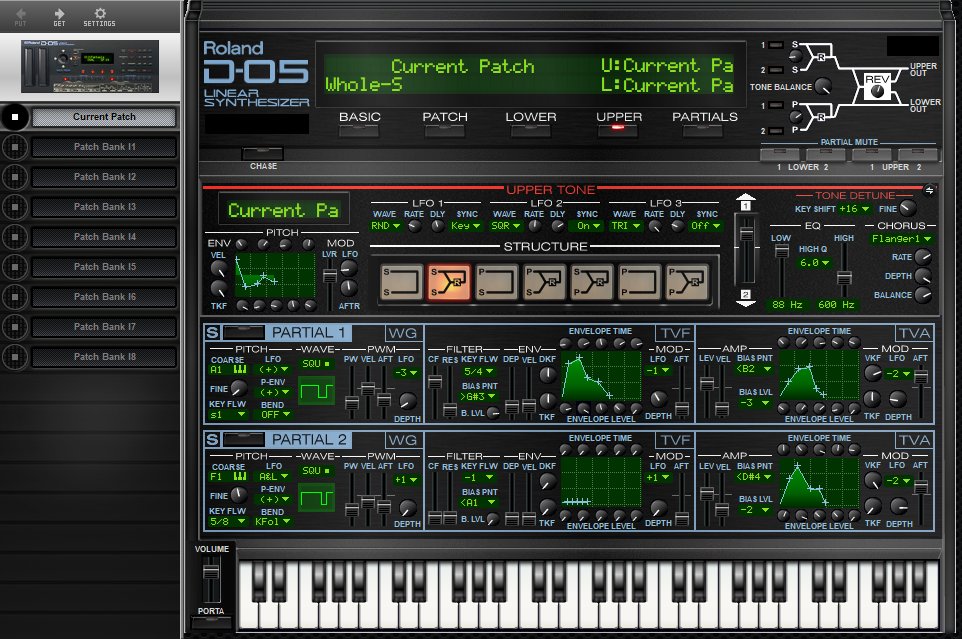Click the REV reverb knob
Image resolution: width=962 pixels, height=639 pixels.
[x=877, y=91]
